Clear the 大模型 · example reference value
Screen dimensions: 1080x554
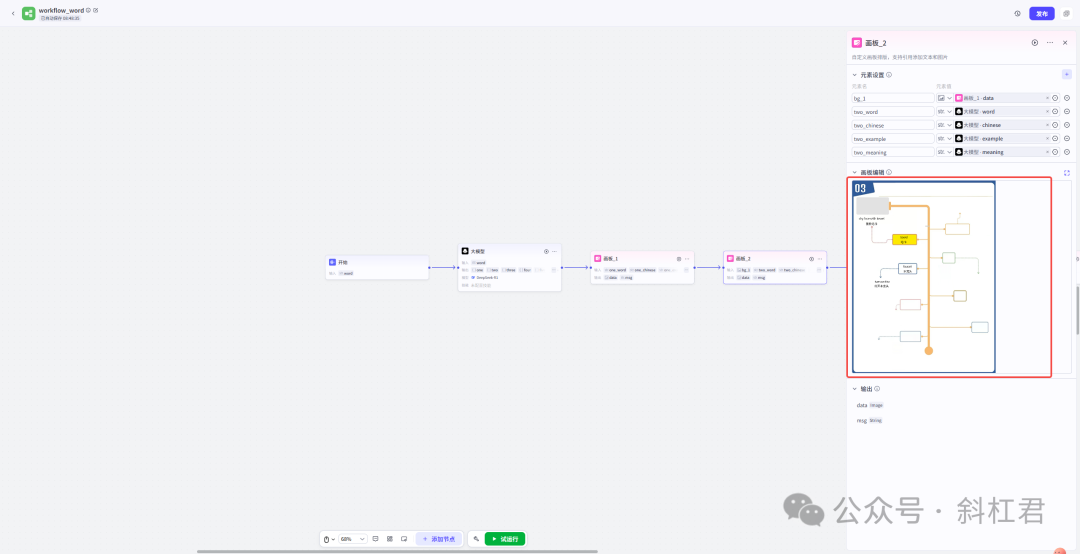click(x=1047, y=138)
